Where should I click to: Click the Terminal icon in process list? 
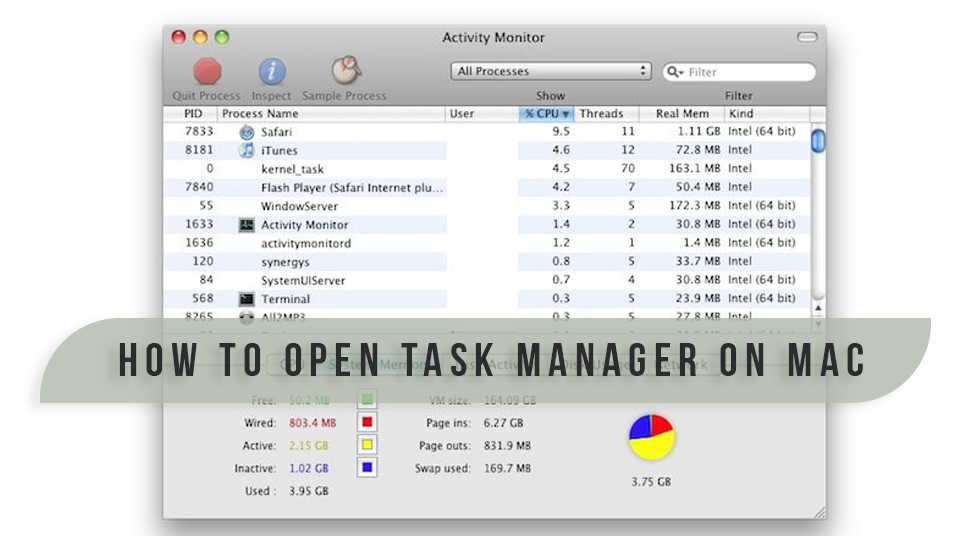click(246, 299)
